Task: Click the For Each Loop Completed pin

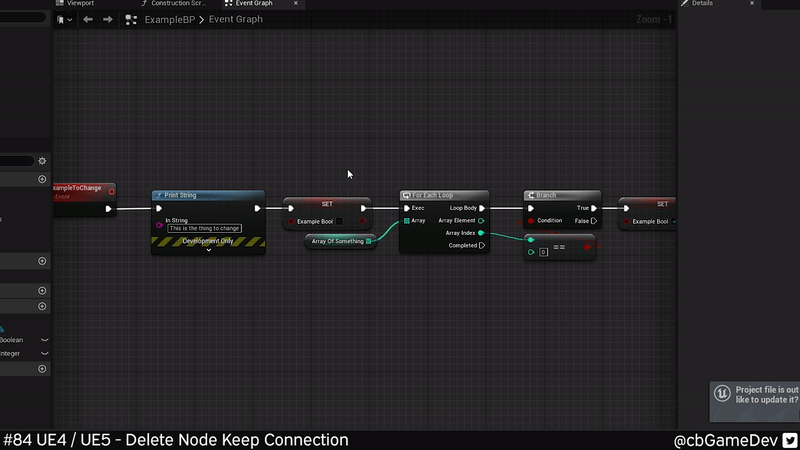Action: (x=482, y=245)
